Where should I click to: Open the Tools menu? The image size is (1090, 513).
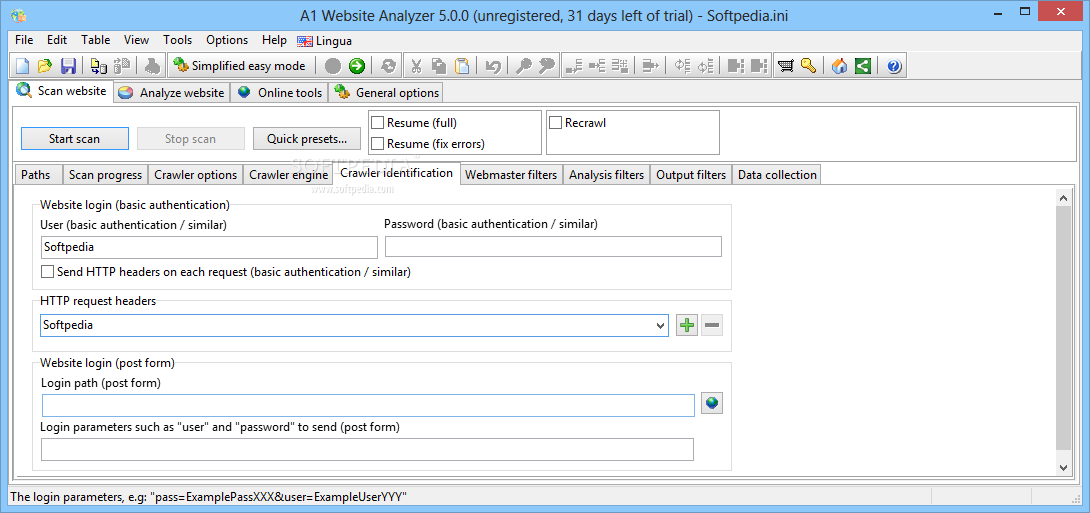(178, 40)
